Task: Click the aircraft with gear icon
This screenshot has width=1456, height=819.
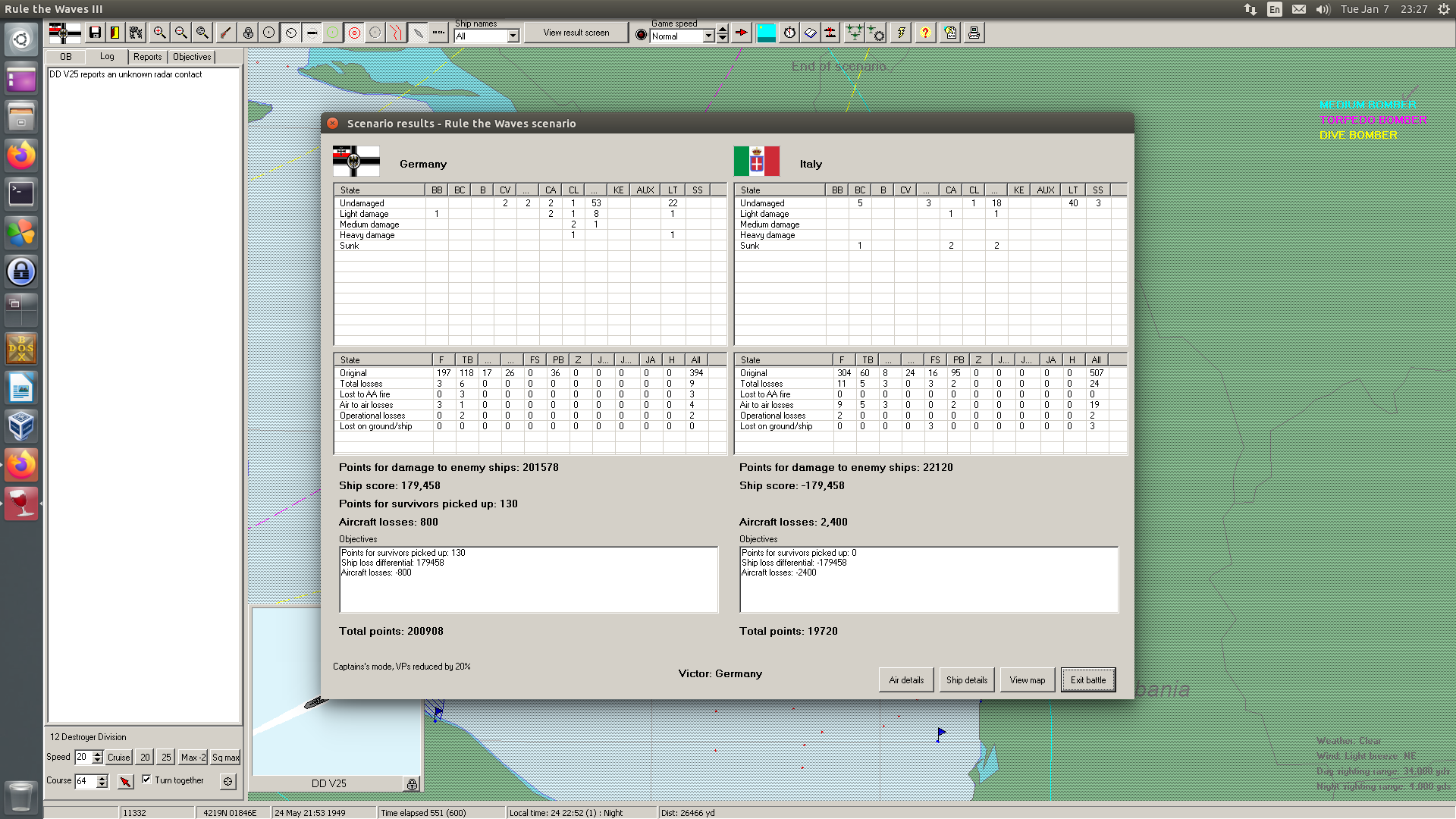Action: click(876, 33)
